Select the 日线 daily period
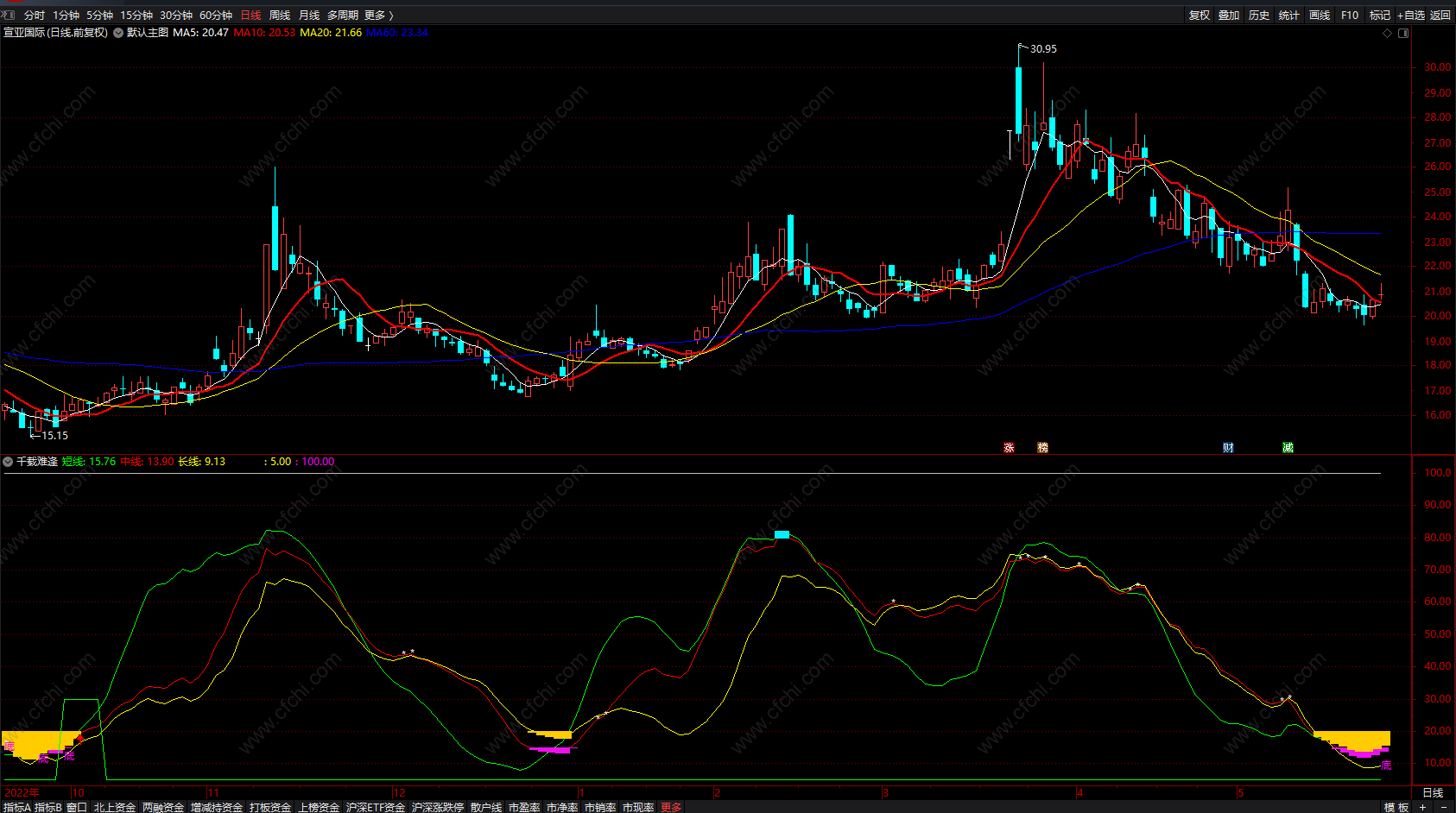Image resolution: width=1456 pixels, height=813 pixels. pos(250,16)
